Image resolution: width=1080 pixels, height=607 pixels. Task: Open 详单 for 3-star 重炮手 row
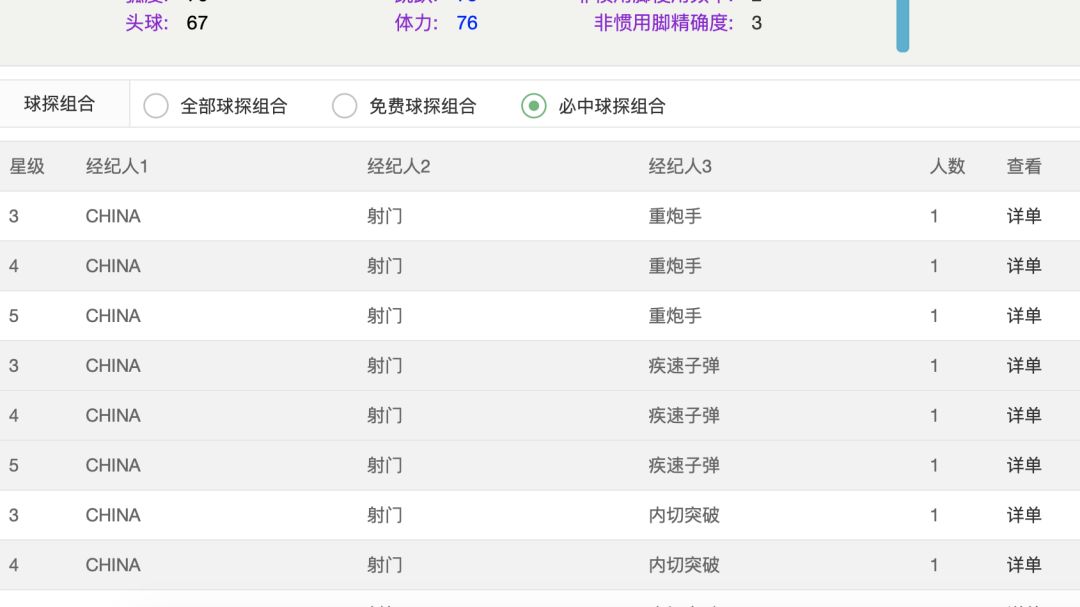pyautogui.click(x=1024, y=216)
